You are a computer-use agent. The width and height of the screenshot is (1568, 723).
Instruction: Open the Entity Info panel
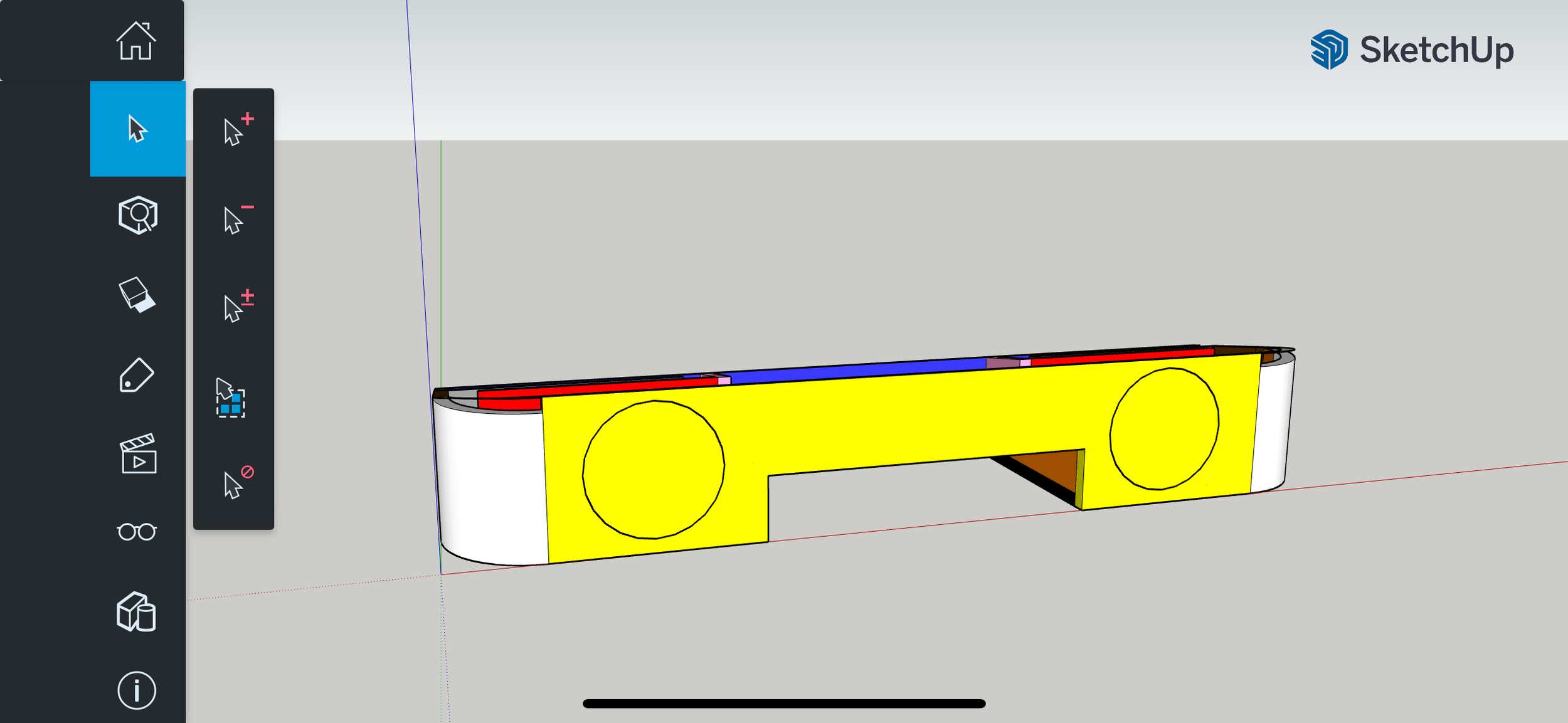pyautogui.click(x=137, y=690)
